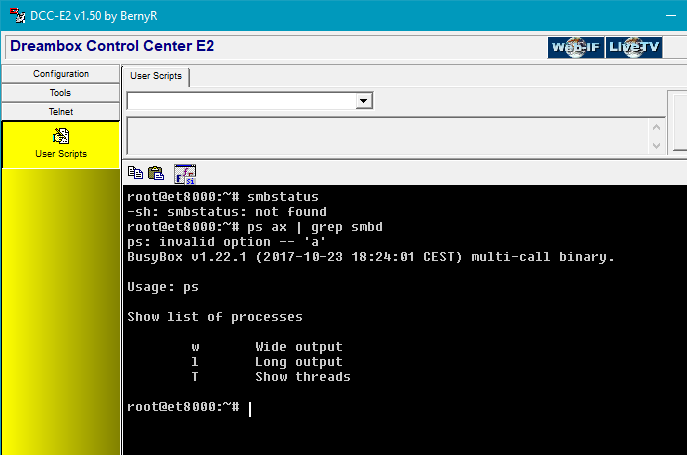Open the font settings icon
Screen dimensions: 687x455
tap(185, 174)
